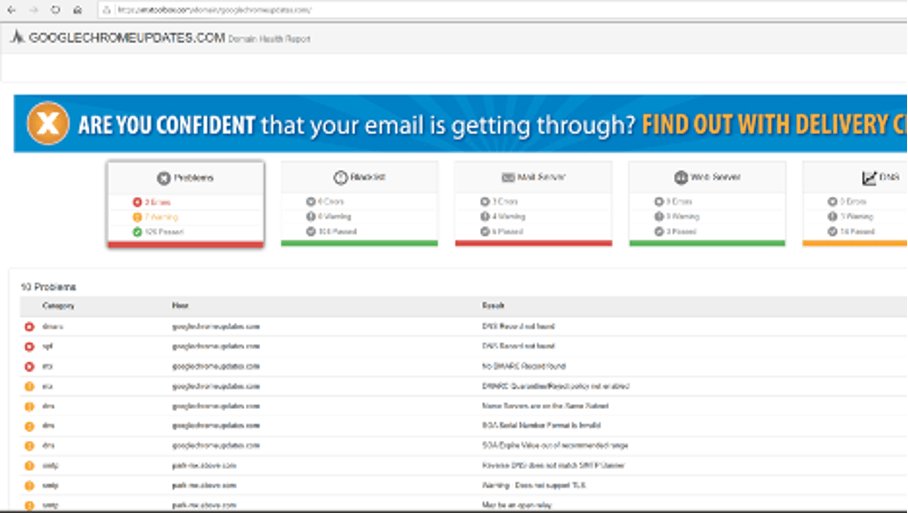Click the 'dmarc' category cell
The image size is (908, 514).
(53, 326)
